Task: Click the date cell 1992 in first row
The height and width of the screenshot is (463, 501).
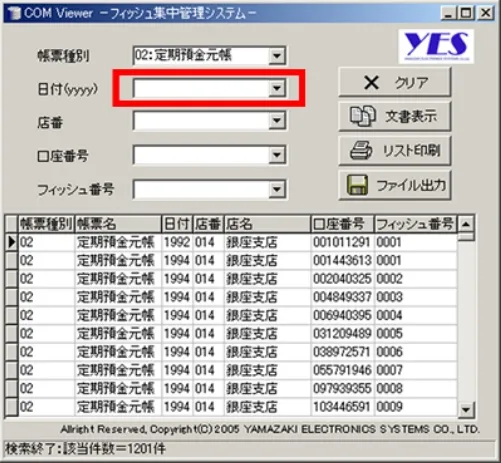Action: pos(177,242)
